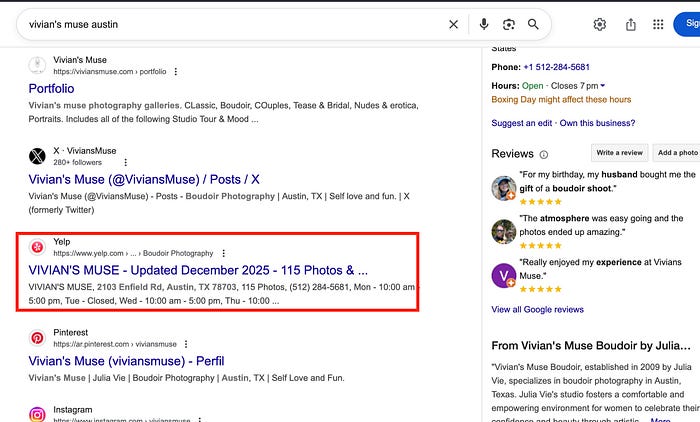
Task: Open search by image camera icon
Action: [508, 24]
